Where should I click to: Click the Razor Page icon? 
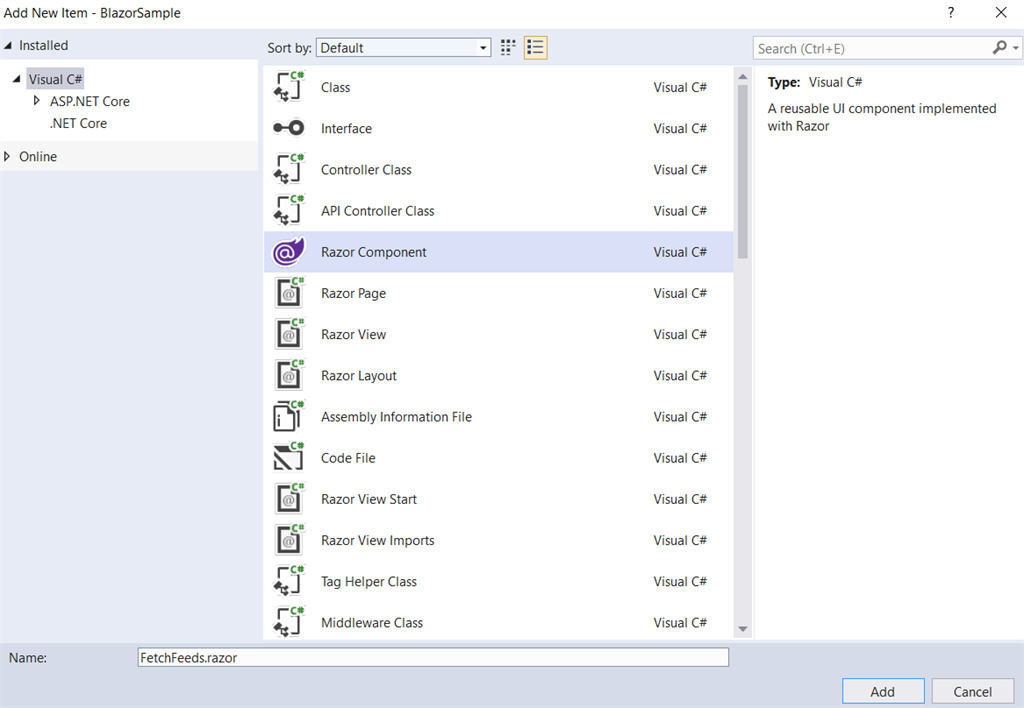(x=289, y=293)
